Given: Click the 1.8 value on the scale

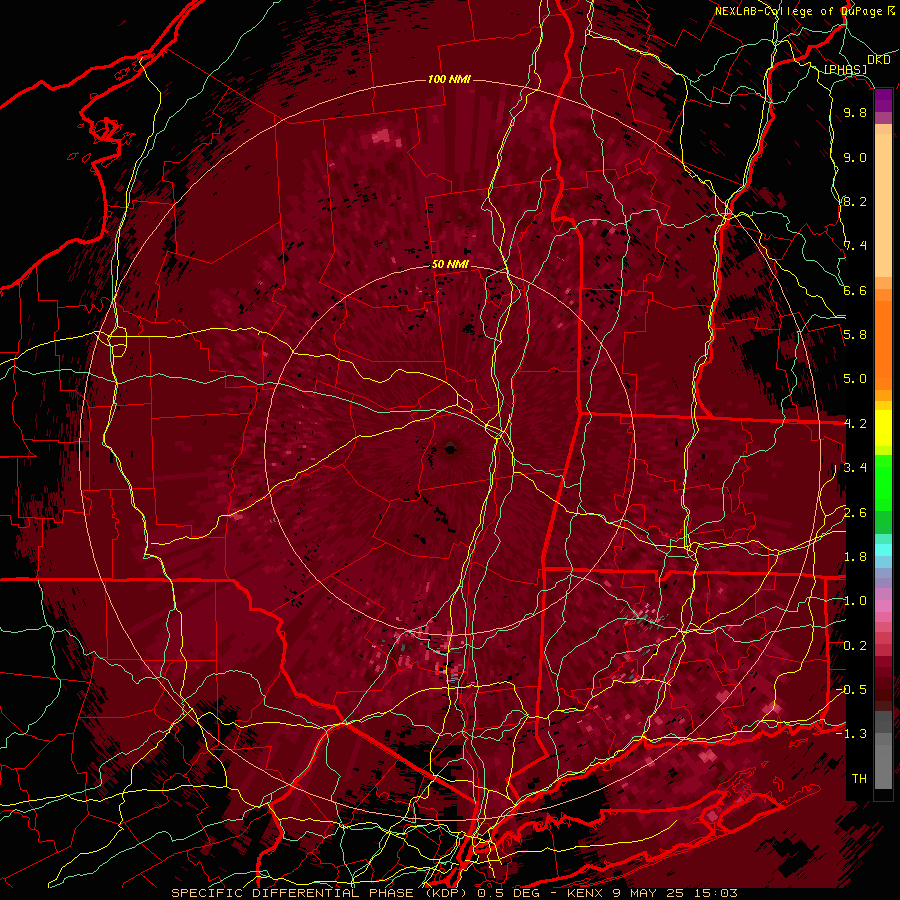Looking at the screenshot, I should coord(855,557).
